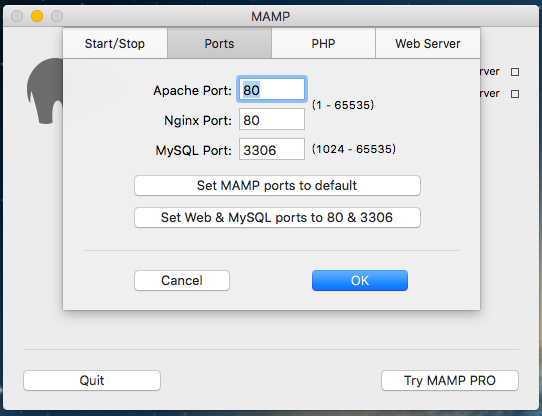Open the PHP tab

coord(323,43)
